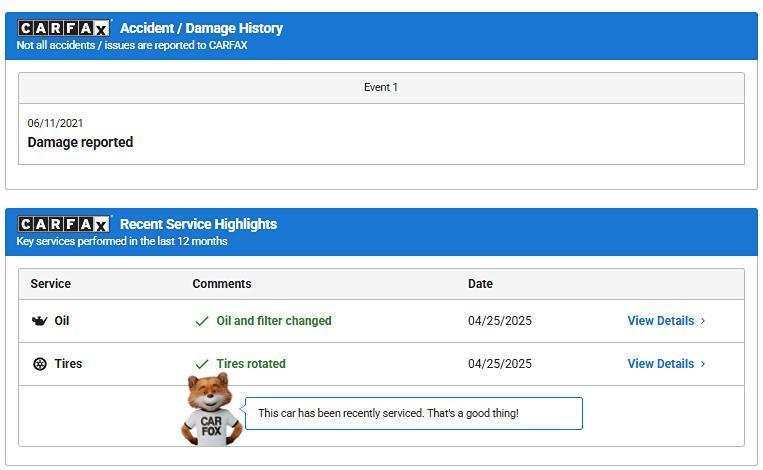Viewport: 763px width, 470px height.
Task: Click the chevron arrow in the Tires row
Action: (703, 363)
